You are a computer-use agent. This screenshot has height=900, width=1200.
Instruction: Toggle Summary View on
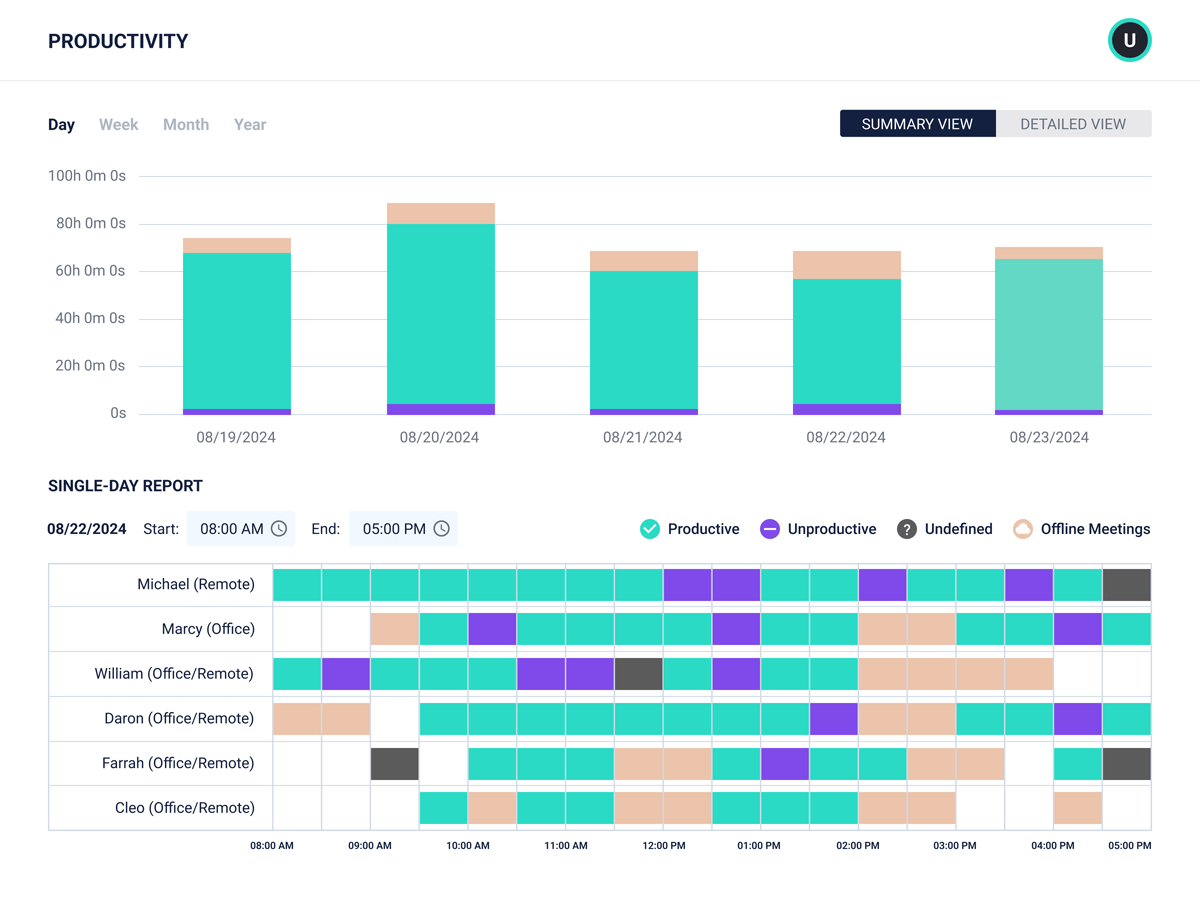click(x=917, y=123)
